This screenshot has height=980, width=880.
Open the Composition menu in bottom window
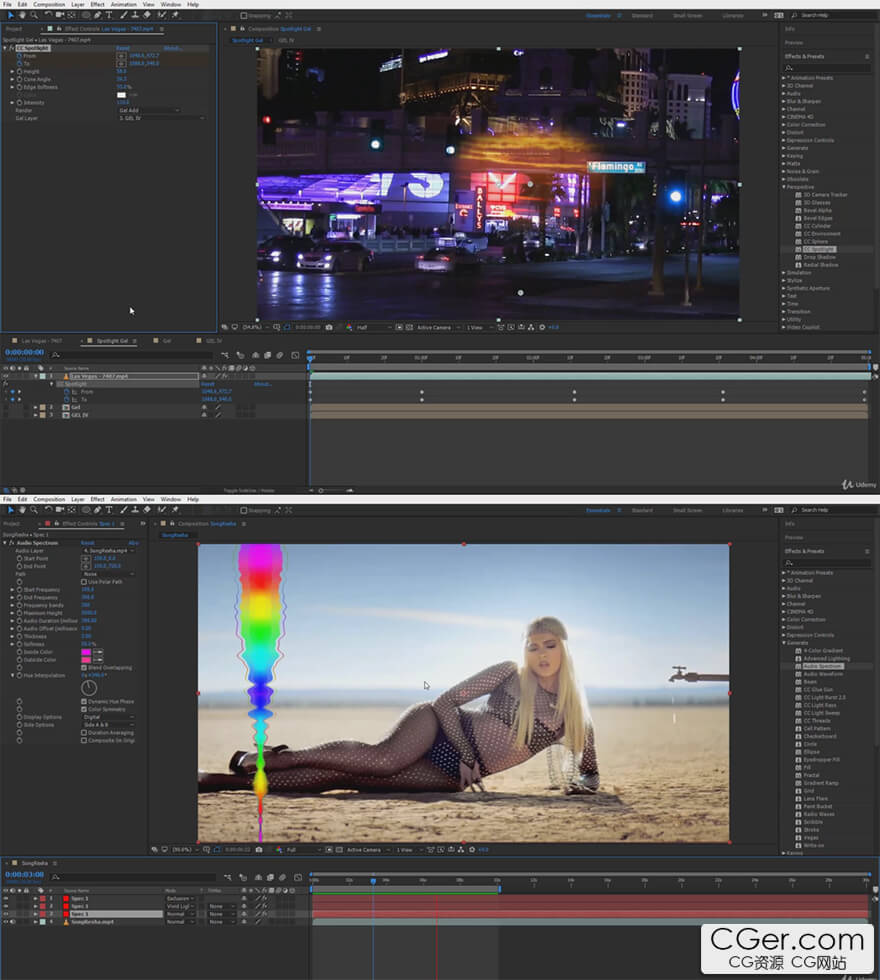[49, 499]
